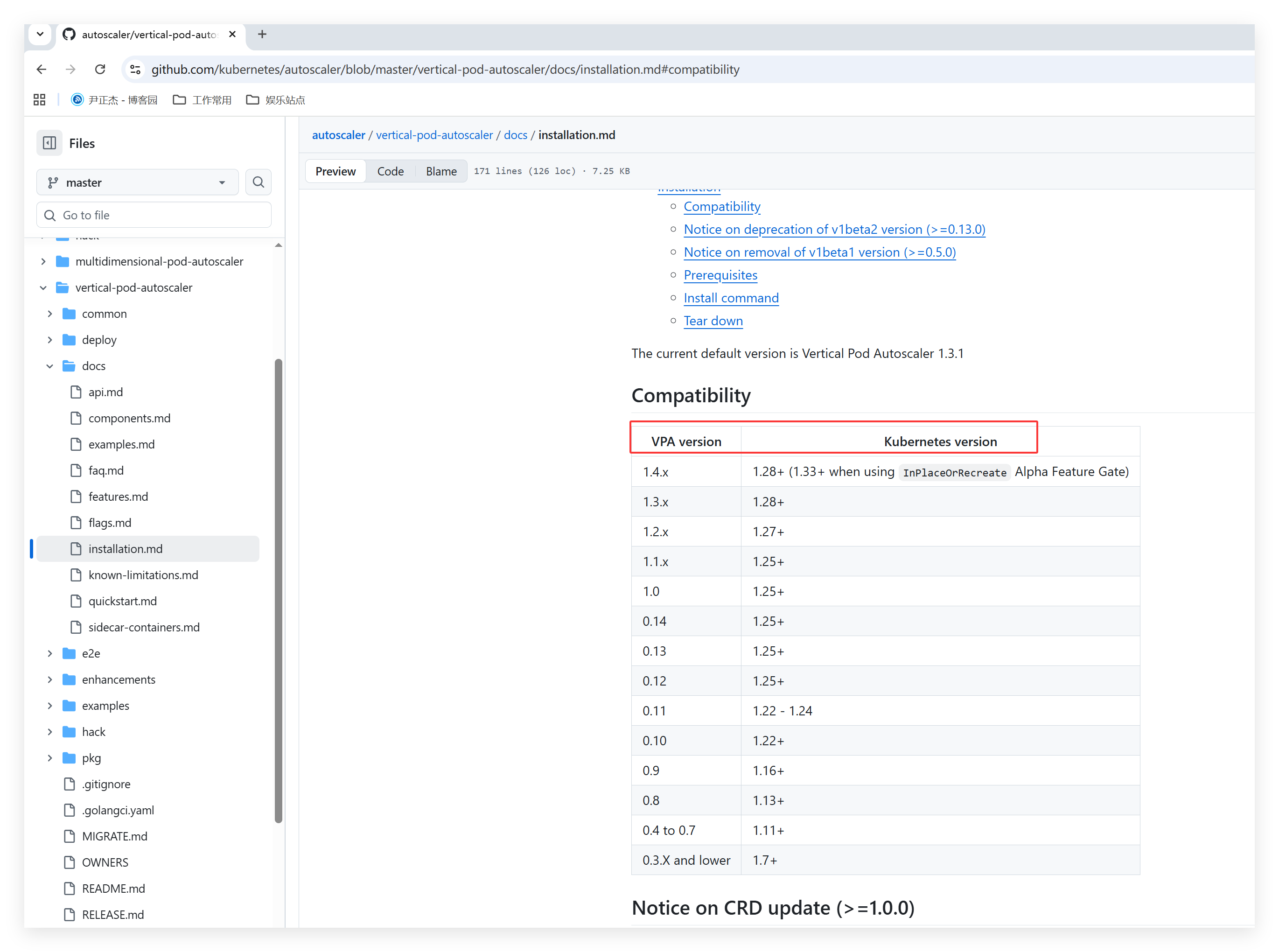This screenshot has height=952, width=1279.
Task: Collapse the Files side panel icon
Action: (49, 143)
